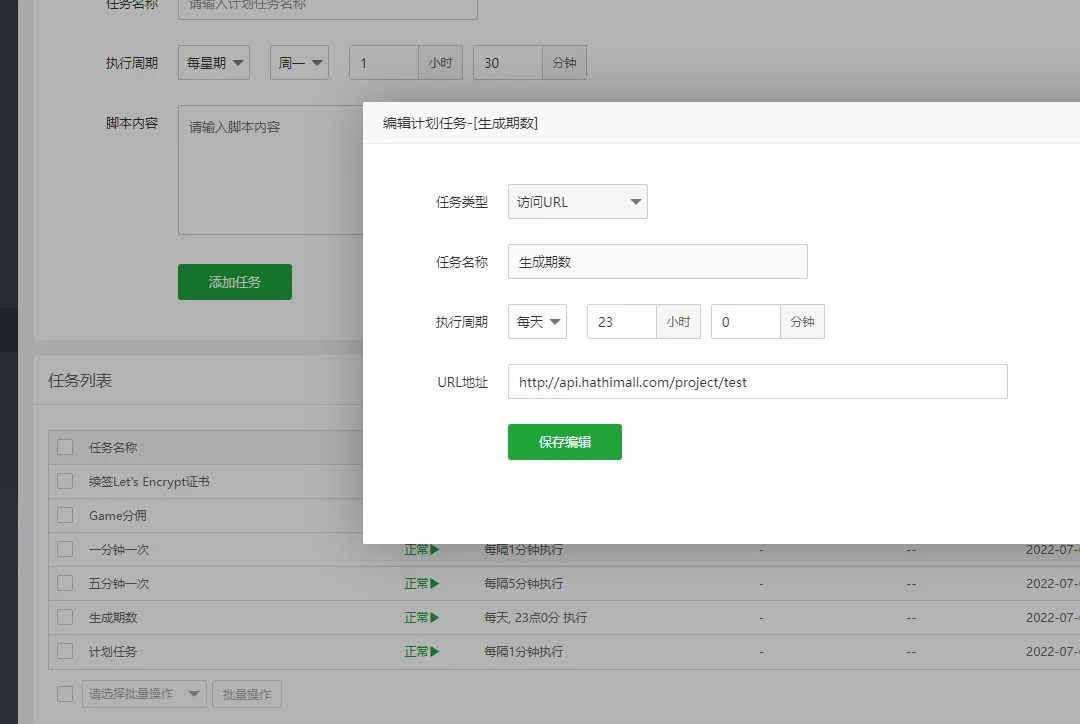Viewport: 1080px width, 724px height.
Task: Click the 任务名称 field containing 生成期数
Action: (658, 262)
